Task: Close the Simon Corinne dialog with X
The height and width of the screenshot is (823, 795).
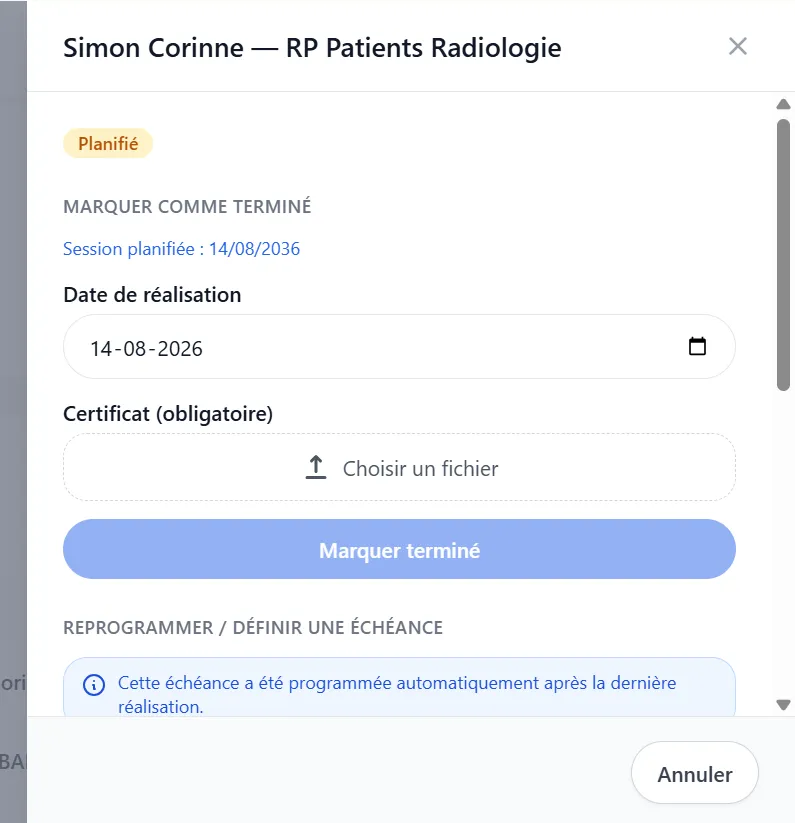Action: click(737, 46)
